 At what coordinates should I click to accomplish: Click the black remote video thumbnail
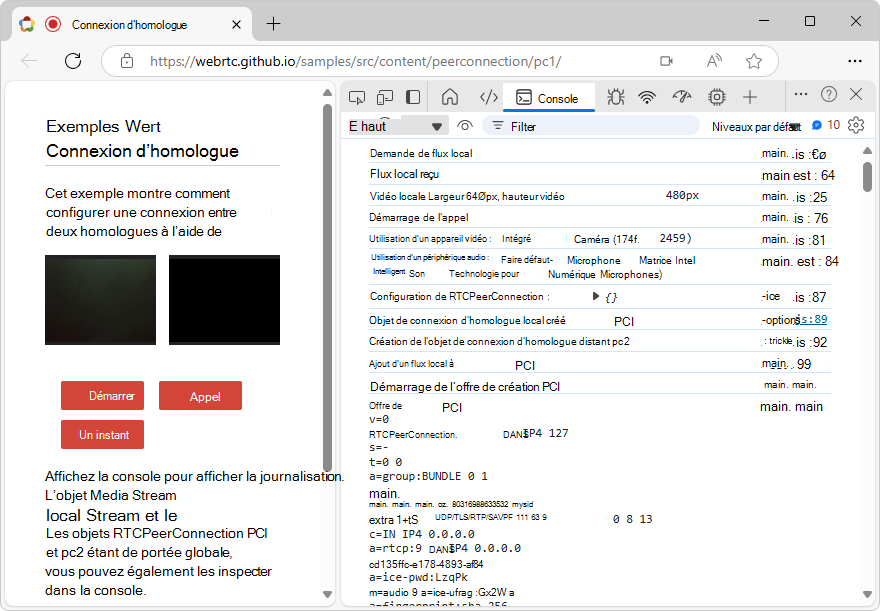click(224, 300)
